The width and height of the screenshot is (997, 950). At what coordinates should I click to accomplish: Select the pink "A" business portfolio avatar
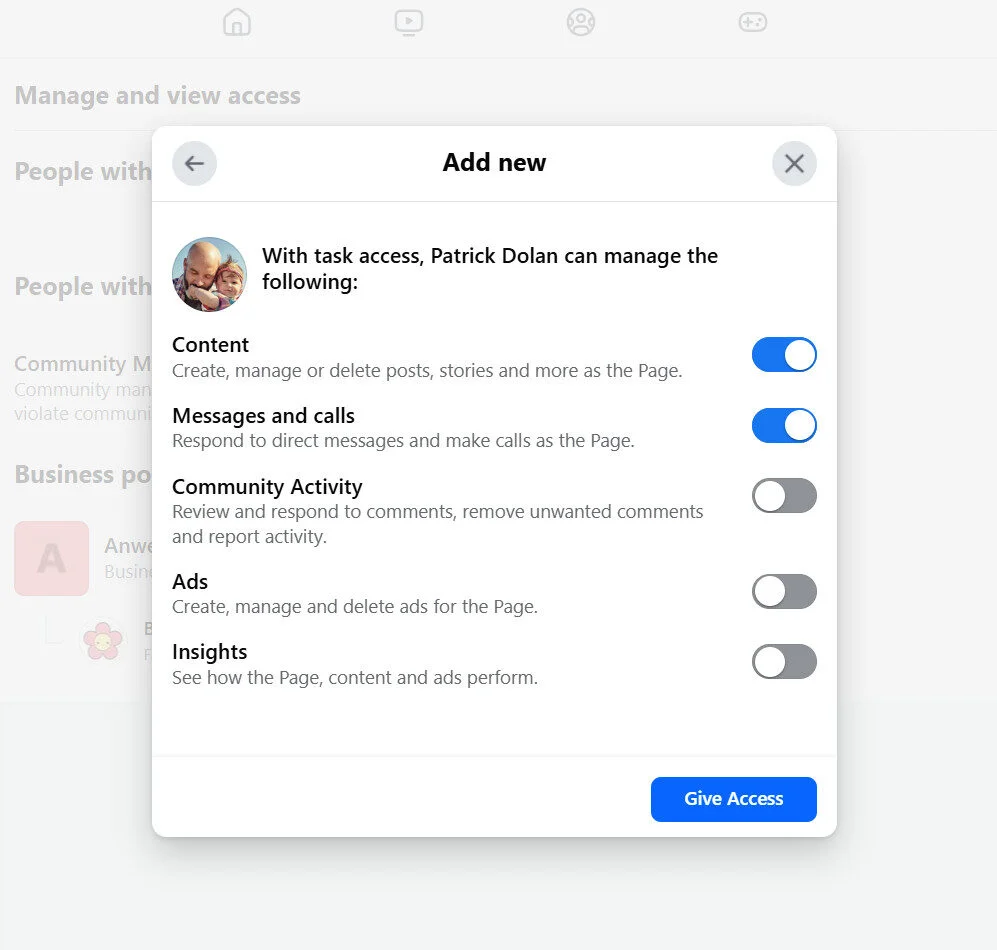tap(51, 559)
